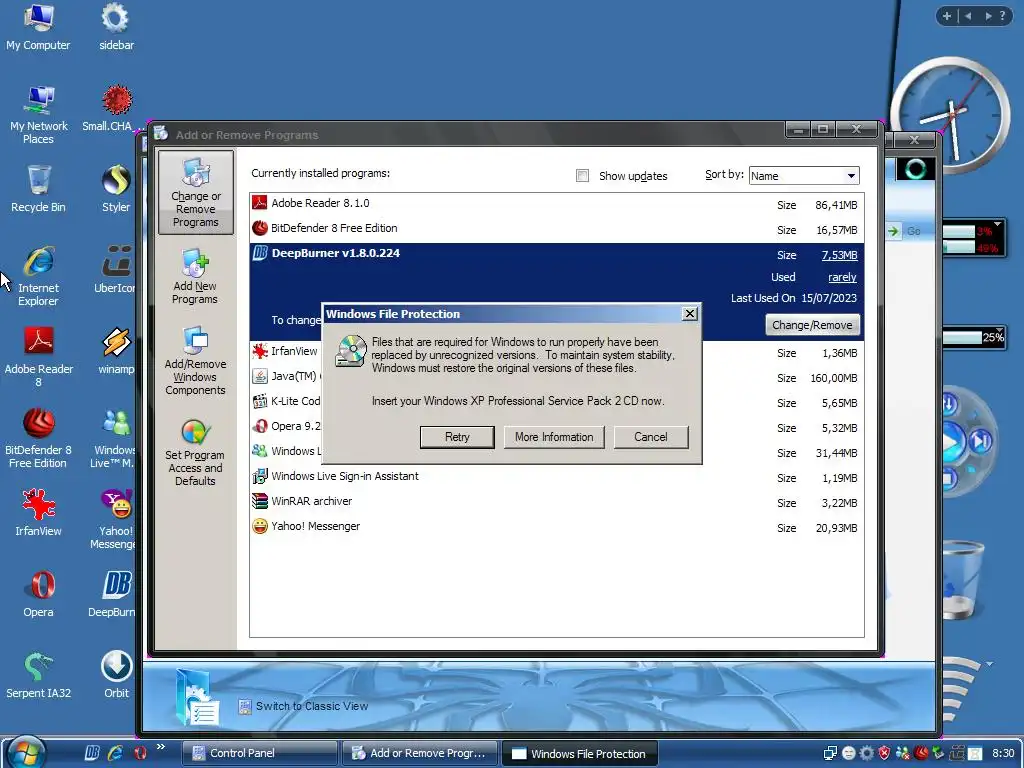This screenshot has height=768, width=1024.
Task: Click the More Information button
Action: [x=554, y=437]
